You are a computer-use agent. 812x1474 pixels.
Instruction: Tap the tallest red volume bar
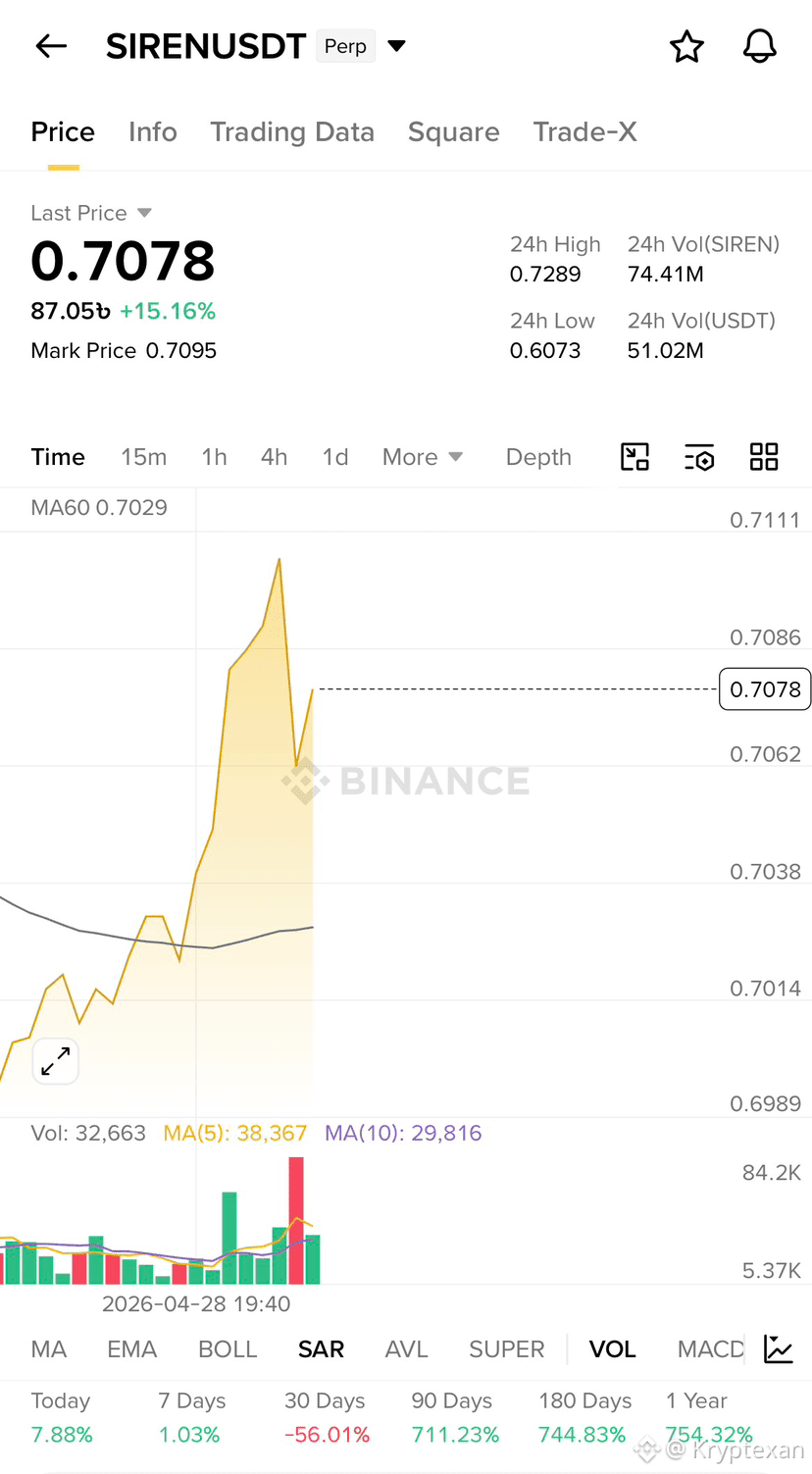point(296,1220)
